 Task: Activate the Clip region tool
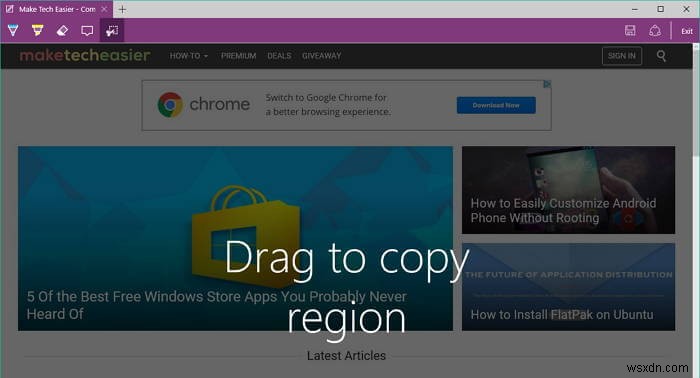(112, 30)
